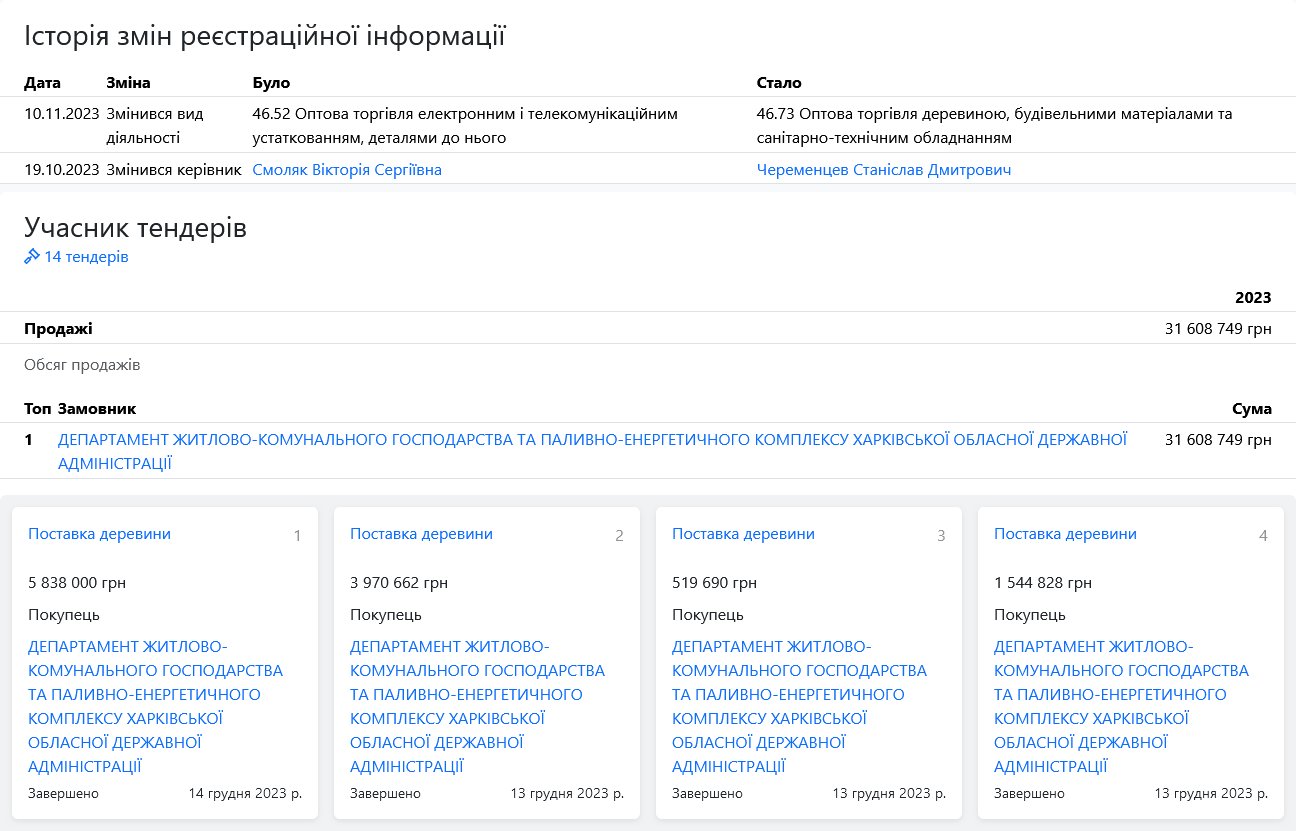1296x831 pixels.
Task: Open Поставка деревини tender card number 1
Action: [x=100, y=534]
